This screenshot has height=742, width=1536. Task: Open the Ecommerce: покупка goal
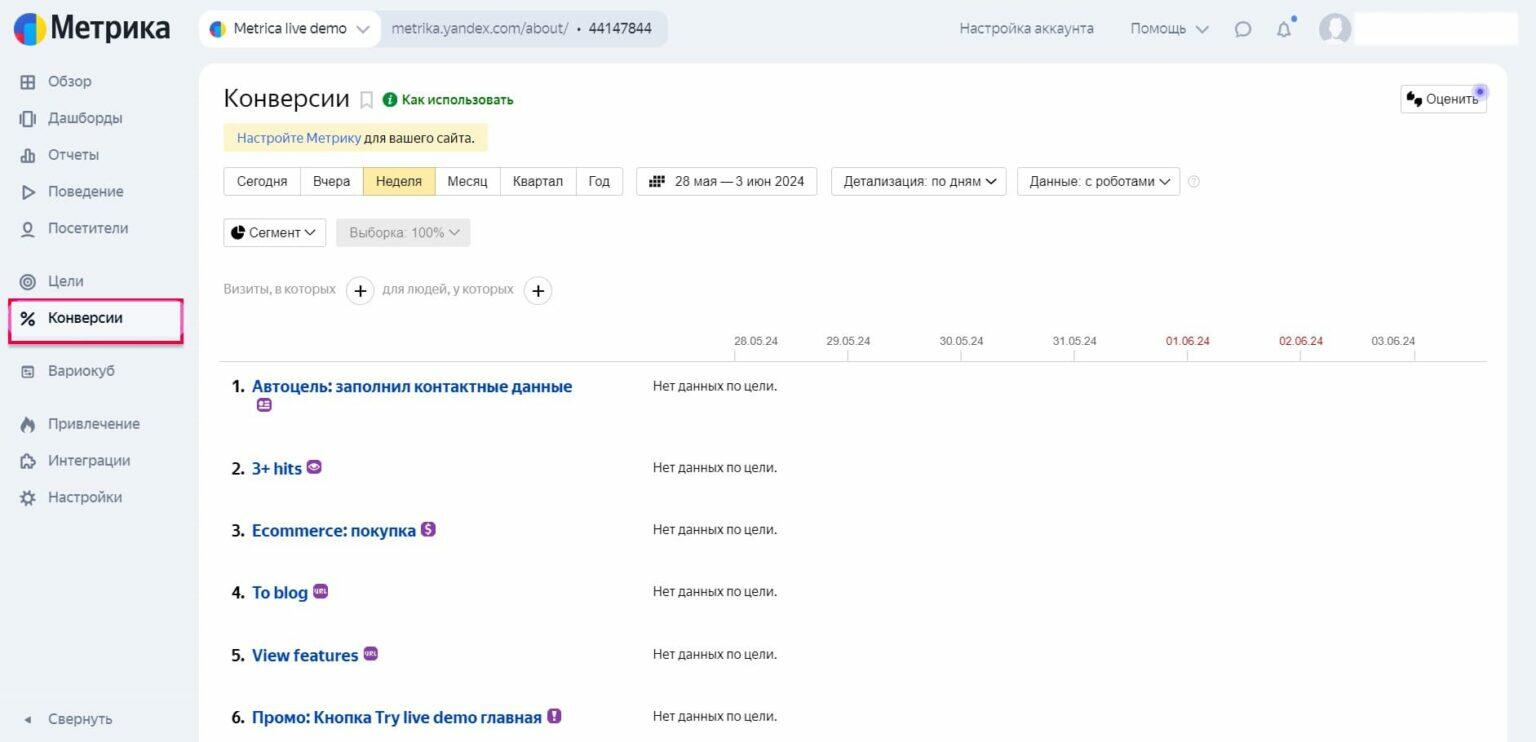click(x=334, y=531)
